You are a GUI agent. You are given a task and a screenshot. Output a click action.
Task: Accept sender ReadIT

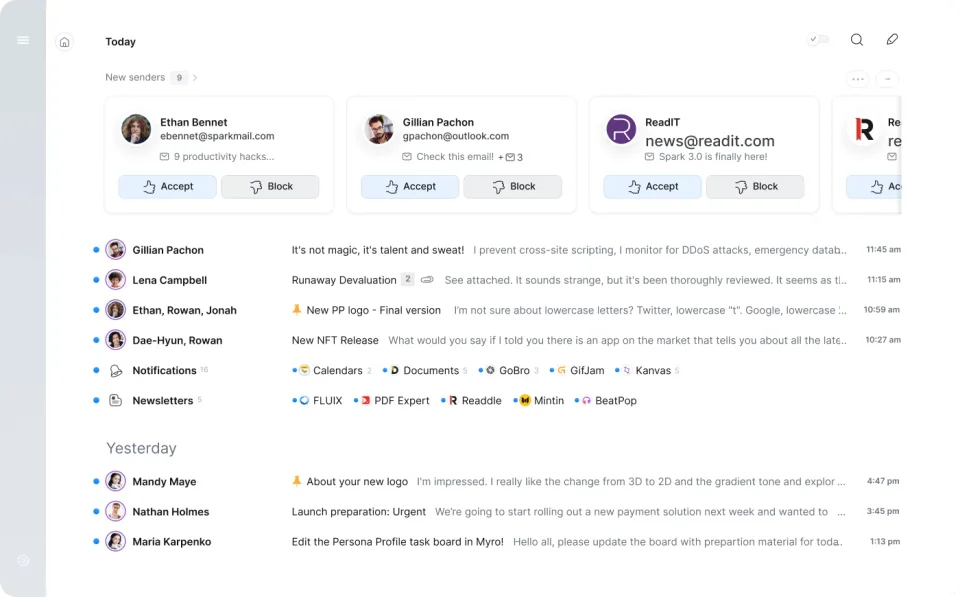652,187
